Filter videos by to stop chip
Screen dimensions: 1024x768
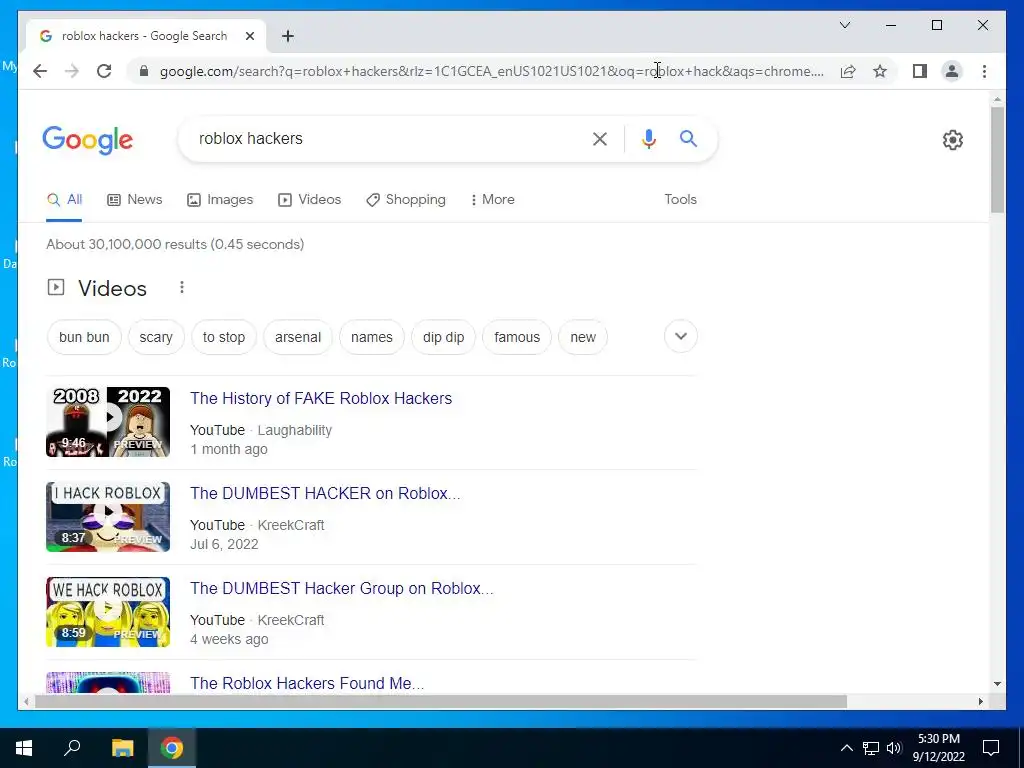click(x=223, y=337)
